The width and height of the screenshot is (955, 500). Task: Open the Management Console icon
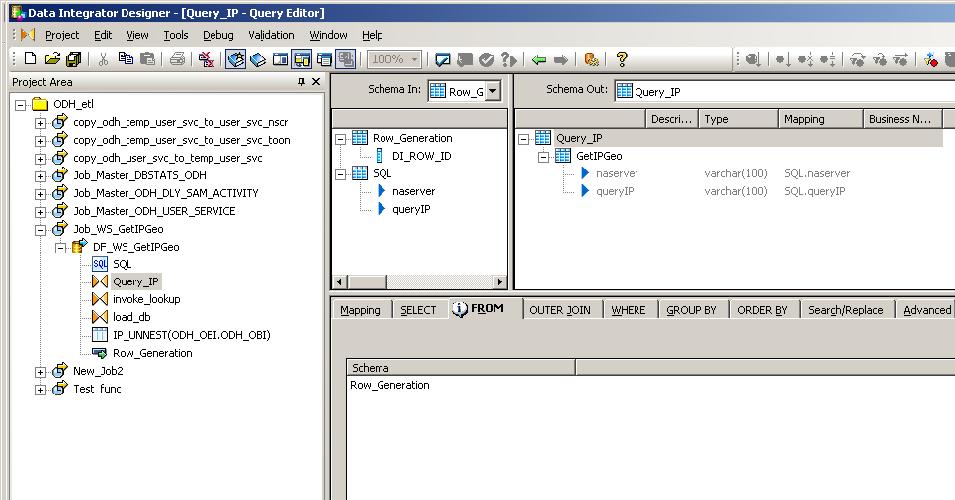(x=591, y=59)
